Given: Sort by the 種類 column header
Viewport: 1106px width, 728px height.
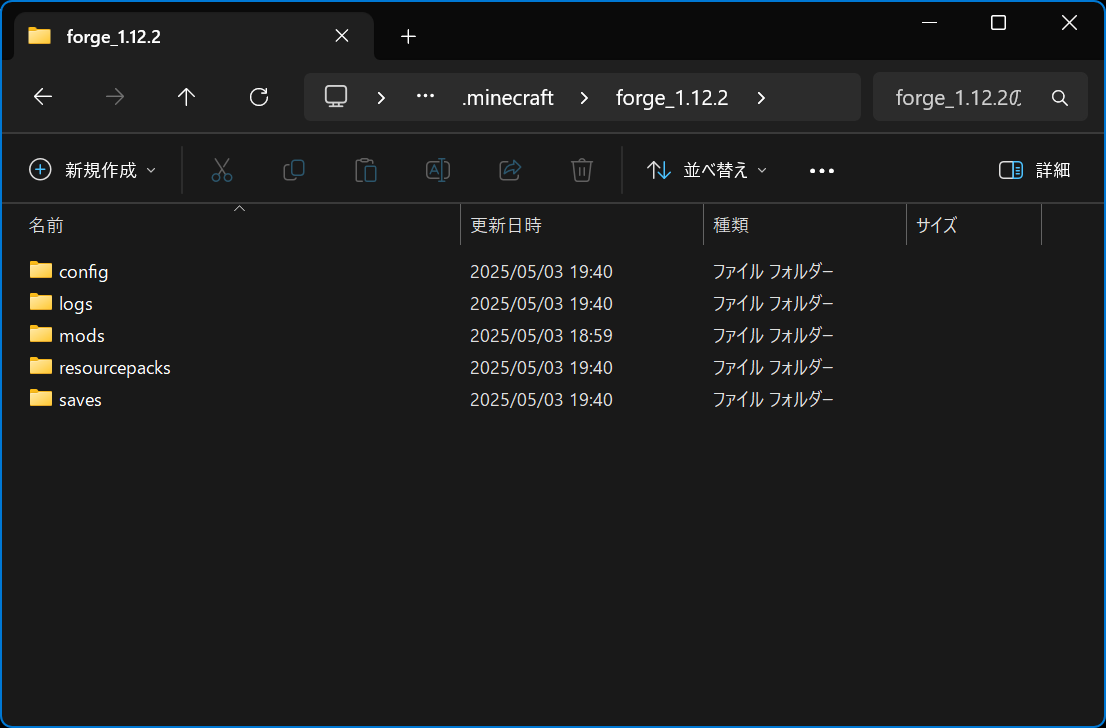Looking at the screenshot, I should click(x=805, y=225).
